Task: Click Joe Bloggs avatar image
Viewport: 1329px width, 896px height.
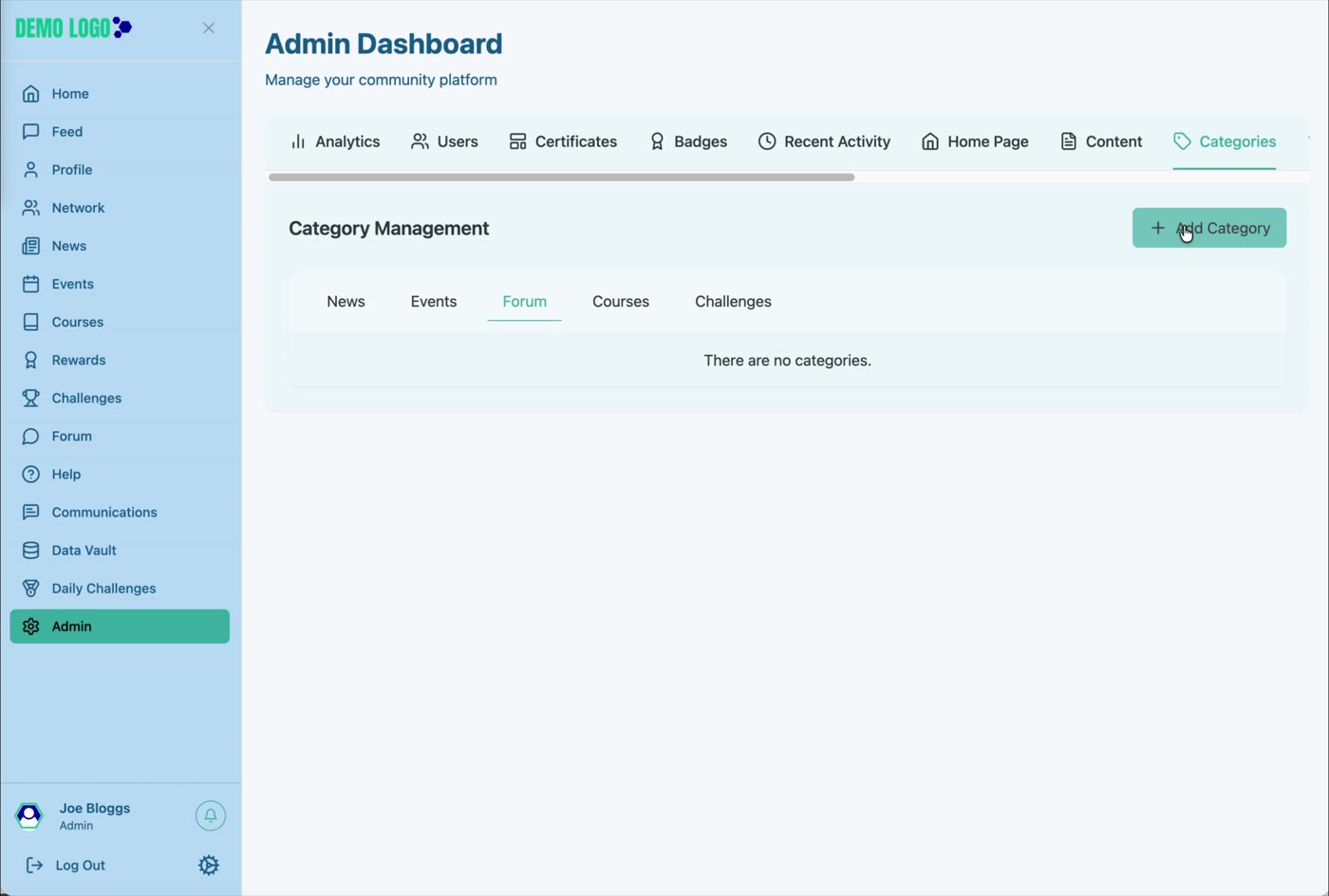Action: point(29,815)
